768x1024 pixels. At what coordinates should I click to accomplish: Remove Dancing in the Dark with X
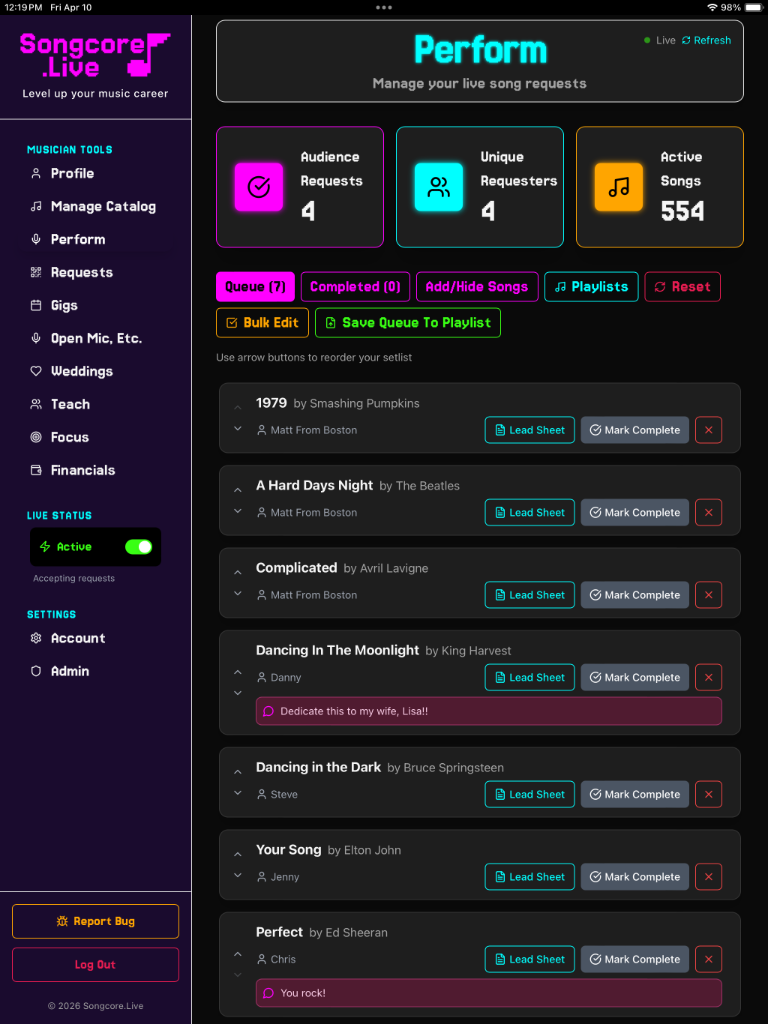tap(709, 794)
